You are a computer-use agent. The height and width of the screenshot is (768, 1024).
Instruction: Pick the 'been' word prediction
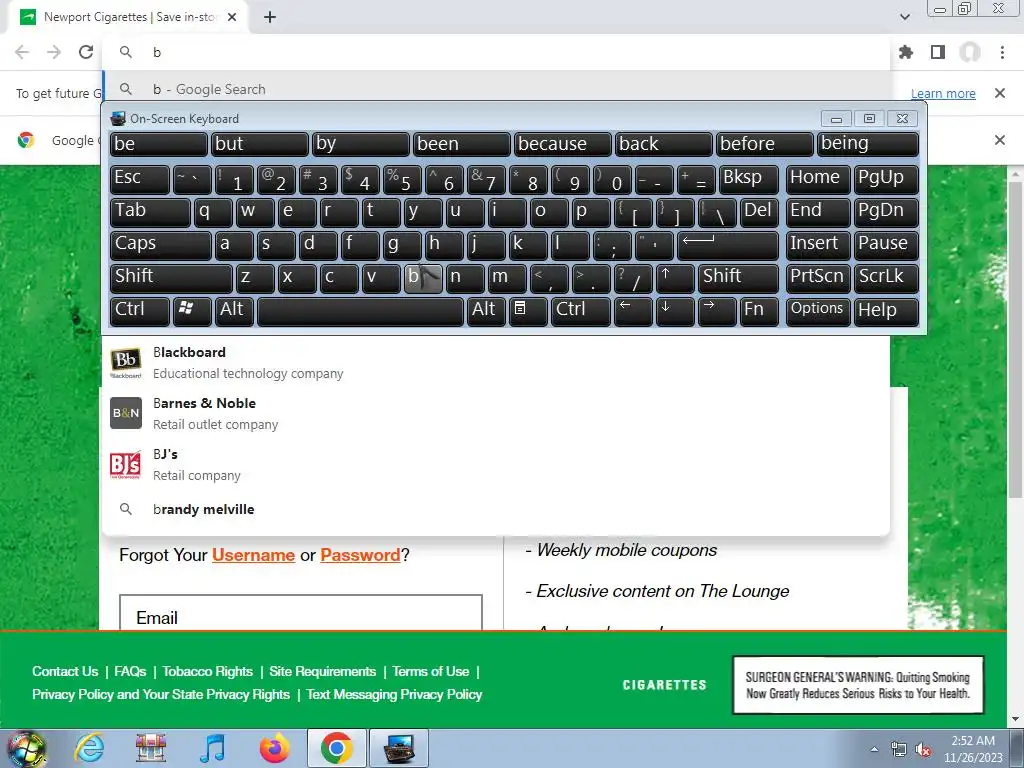point(461,144)
